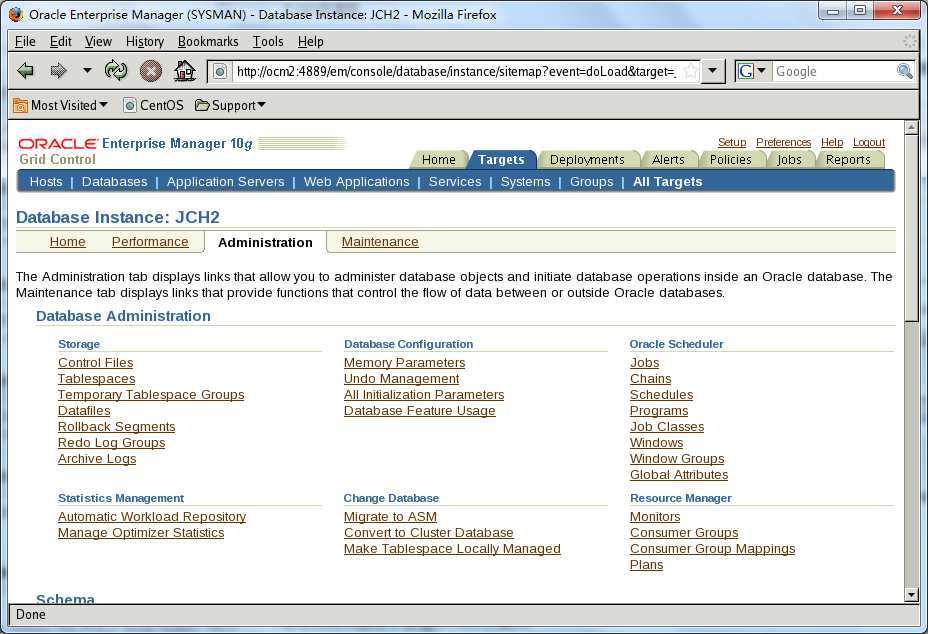Click the vertical scrollbar up arrow

click(911, 127)
